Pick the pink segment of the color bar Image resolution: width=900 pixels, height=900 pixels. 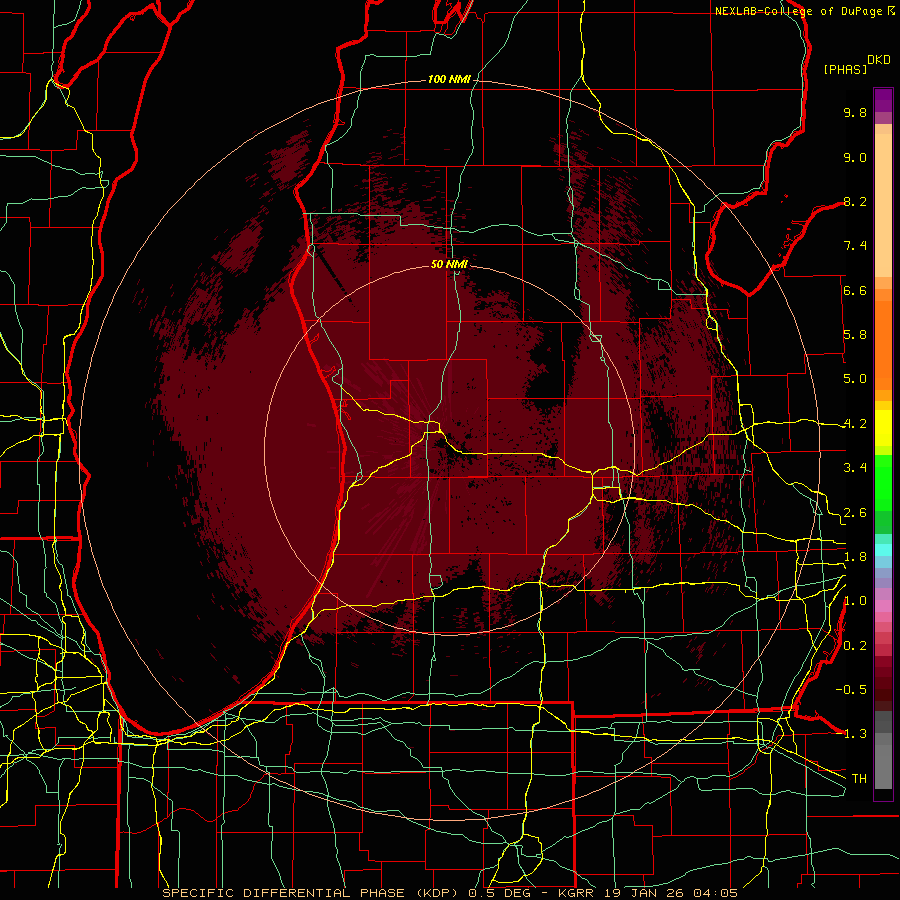pos(883,606)
